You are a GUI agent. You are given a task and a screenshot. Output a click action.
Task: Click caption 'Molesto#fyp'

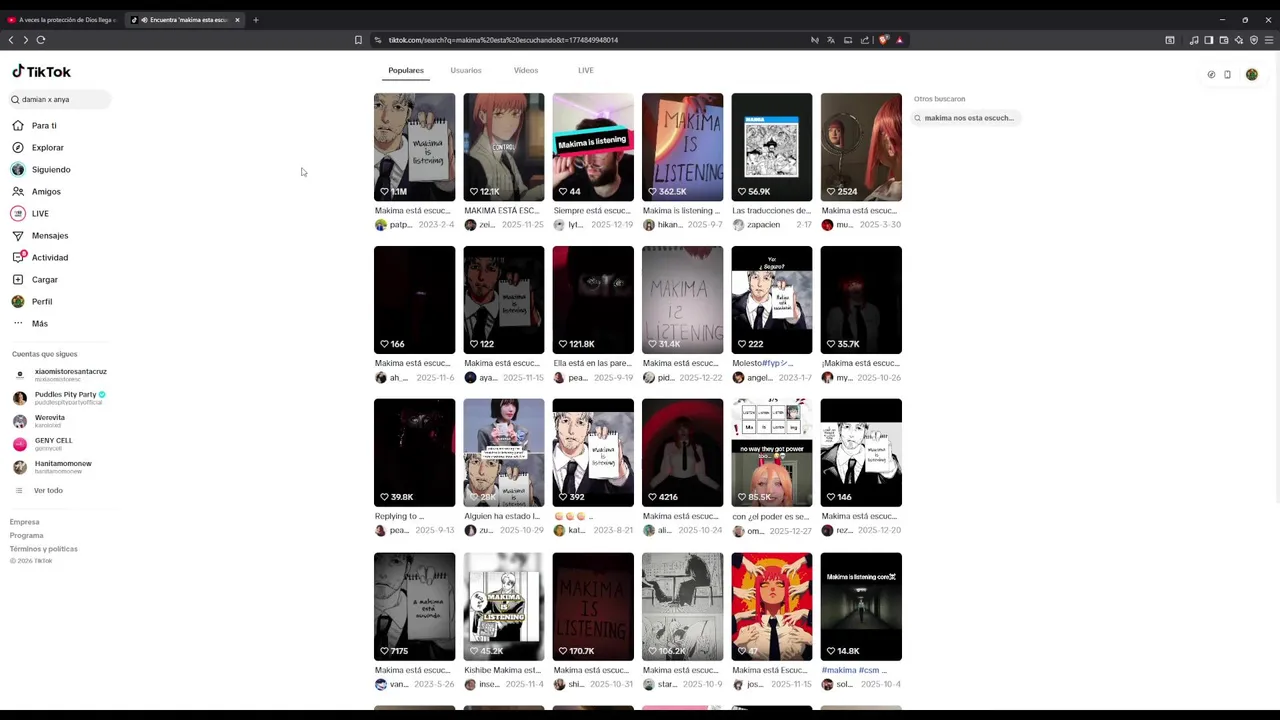762,364
